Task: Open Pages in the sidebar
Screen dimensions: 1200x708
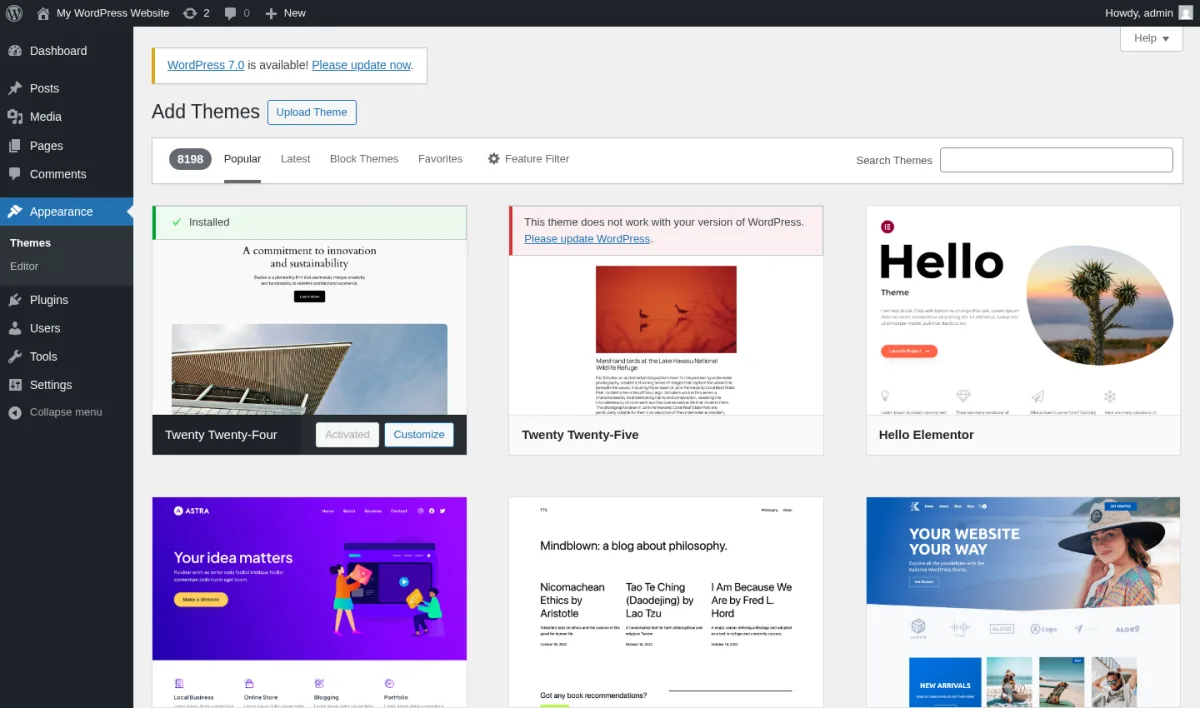Action: tap(66, 146)
